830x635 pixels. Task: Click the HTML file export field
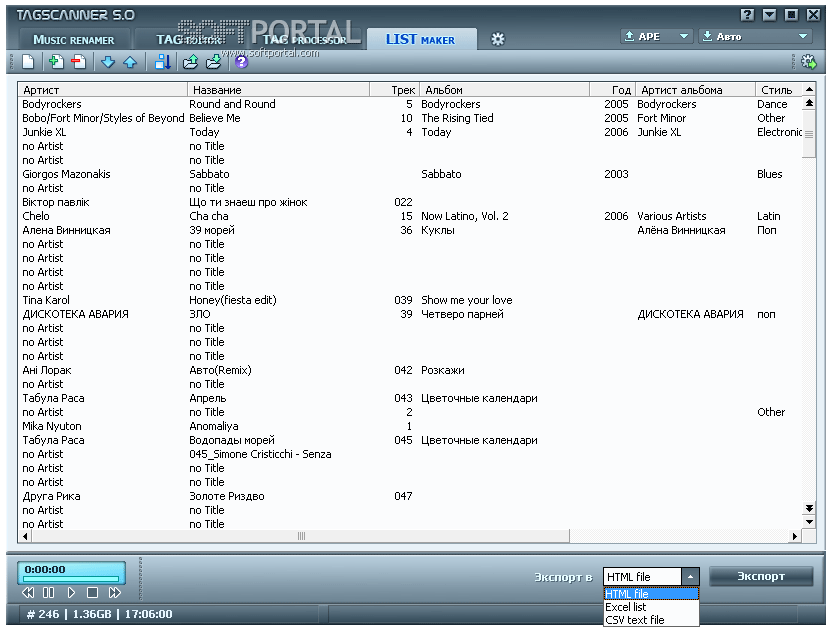tap(643, 577)
